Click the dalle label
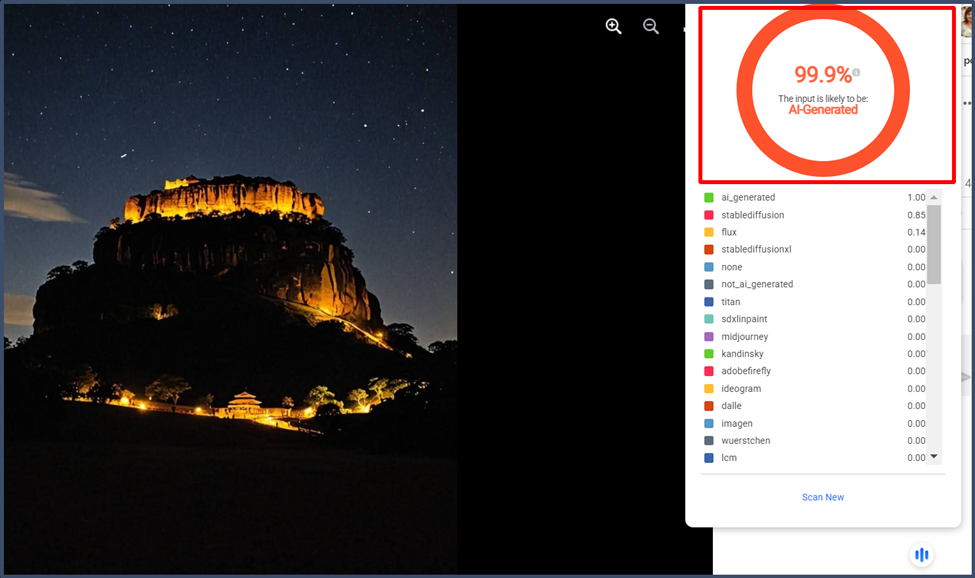 coord(731,406)
